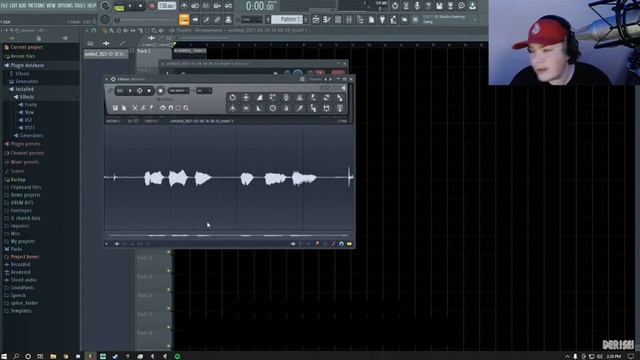Open the EDIT menu
The width and height of the screenshot is (640, 360).
click(13, 6)
